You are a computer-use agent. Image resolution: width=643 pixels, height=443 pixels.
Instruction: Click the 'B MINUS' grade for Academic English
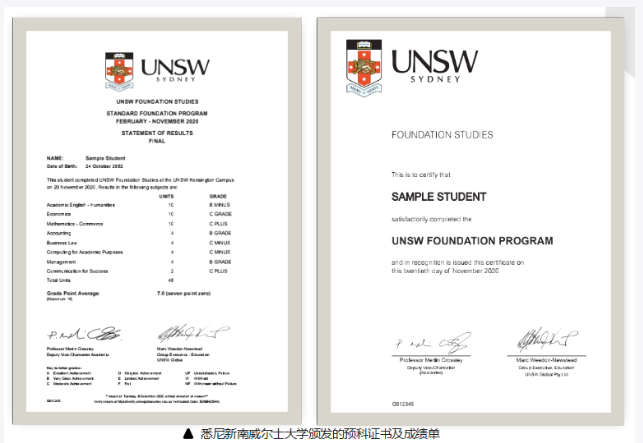point(220,205)
